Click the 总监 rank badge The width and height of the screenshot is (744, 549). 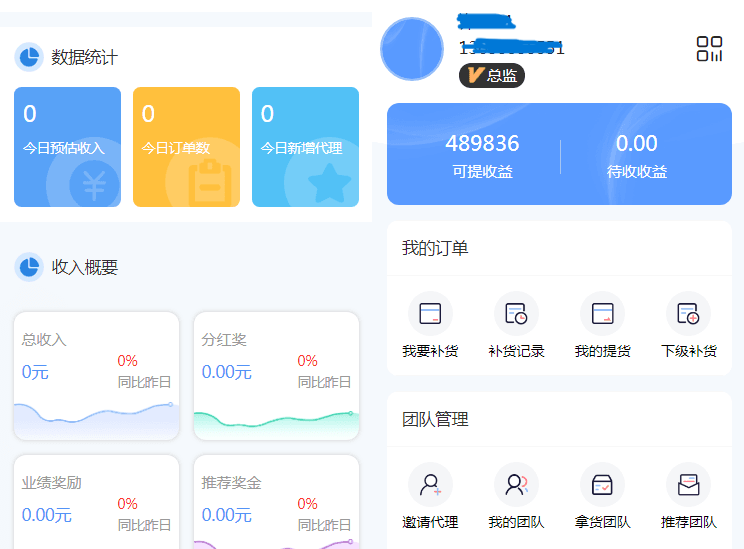point(492,75)
